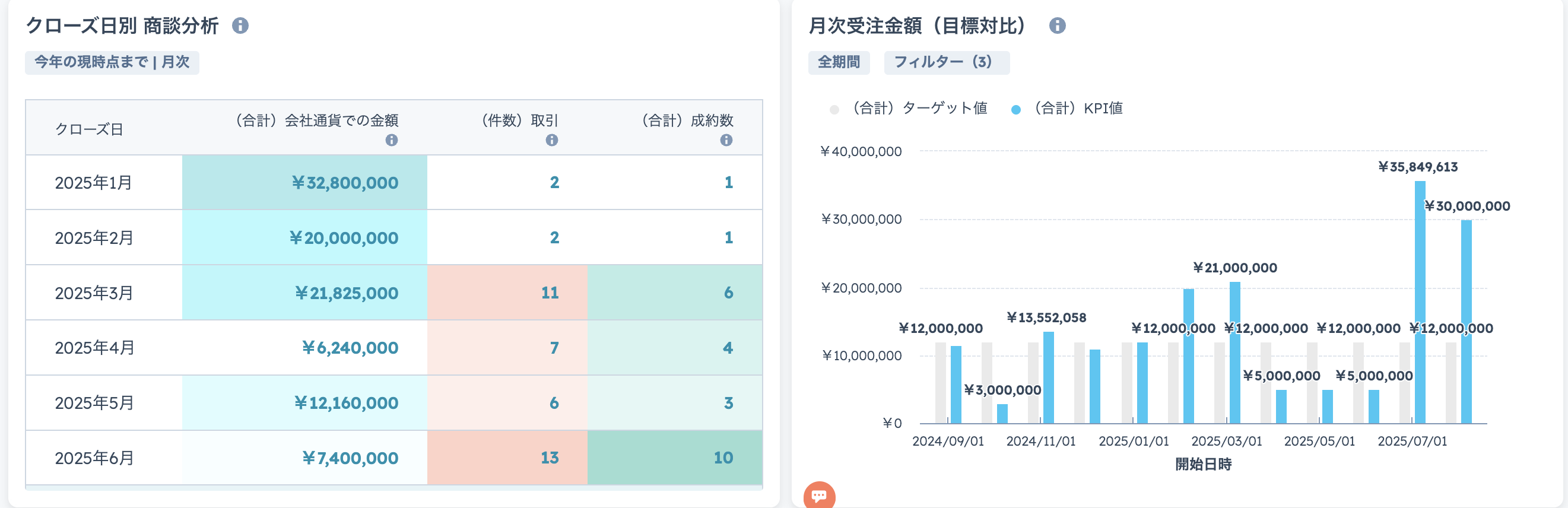The width and height of the screenshot is (1568, 508).
Task: Open the orange chat widget icon
Action: coord(818,496)
